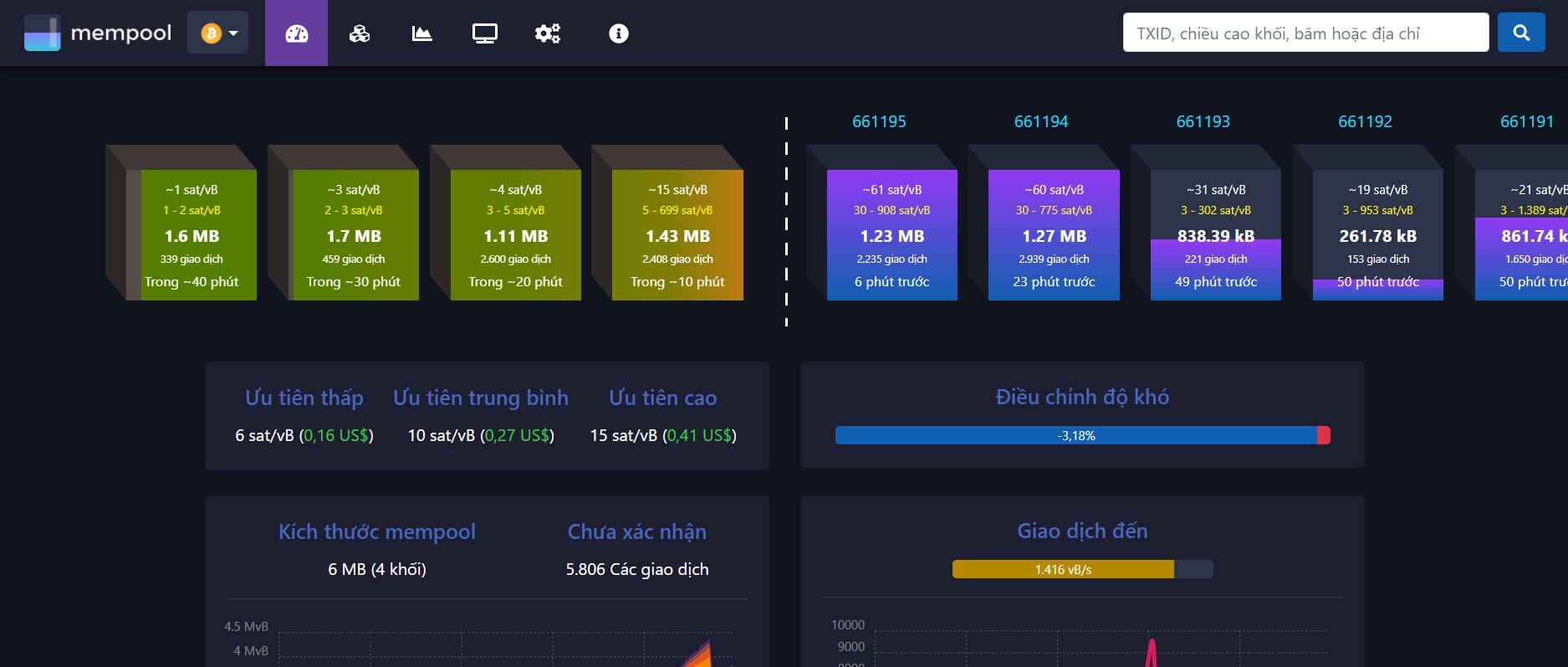Select pending block of 1.6 MB
This screenshot has width=1568, height=667.
(x=192, y=235)
